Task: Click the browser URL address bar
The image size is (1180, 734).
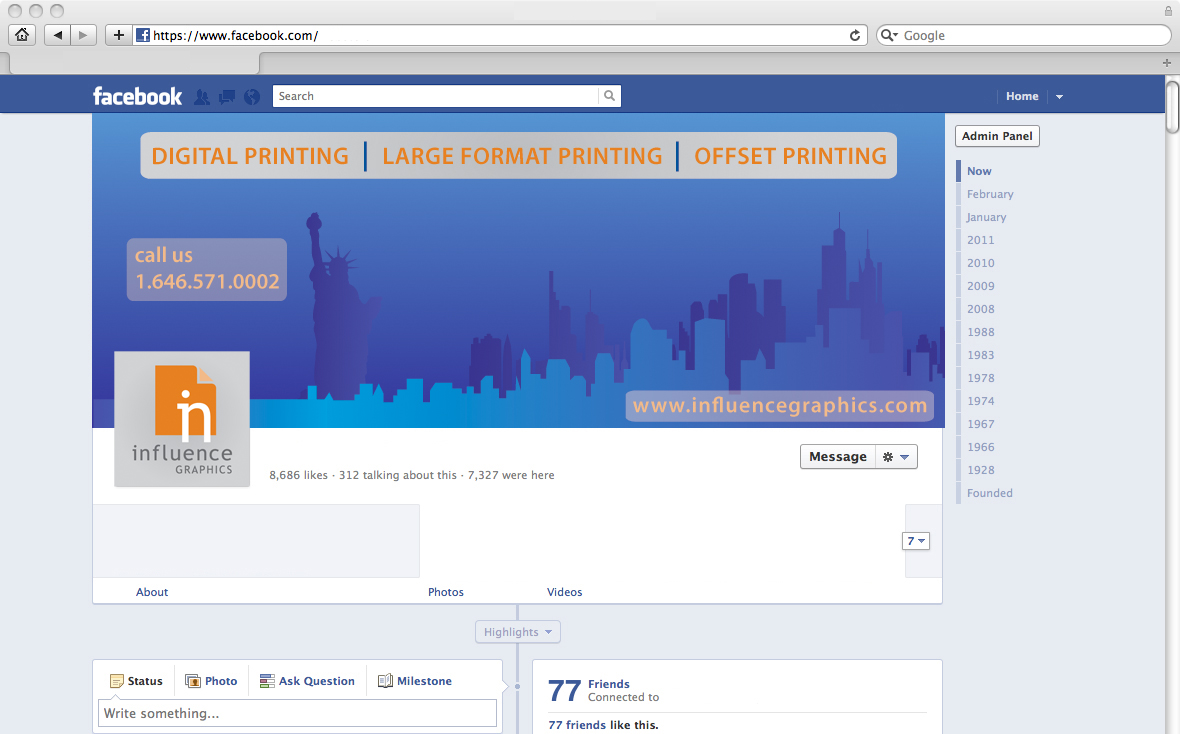Action: pos(500,35)
